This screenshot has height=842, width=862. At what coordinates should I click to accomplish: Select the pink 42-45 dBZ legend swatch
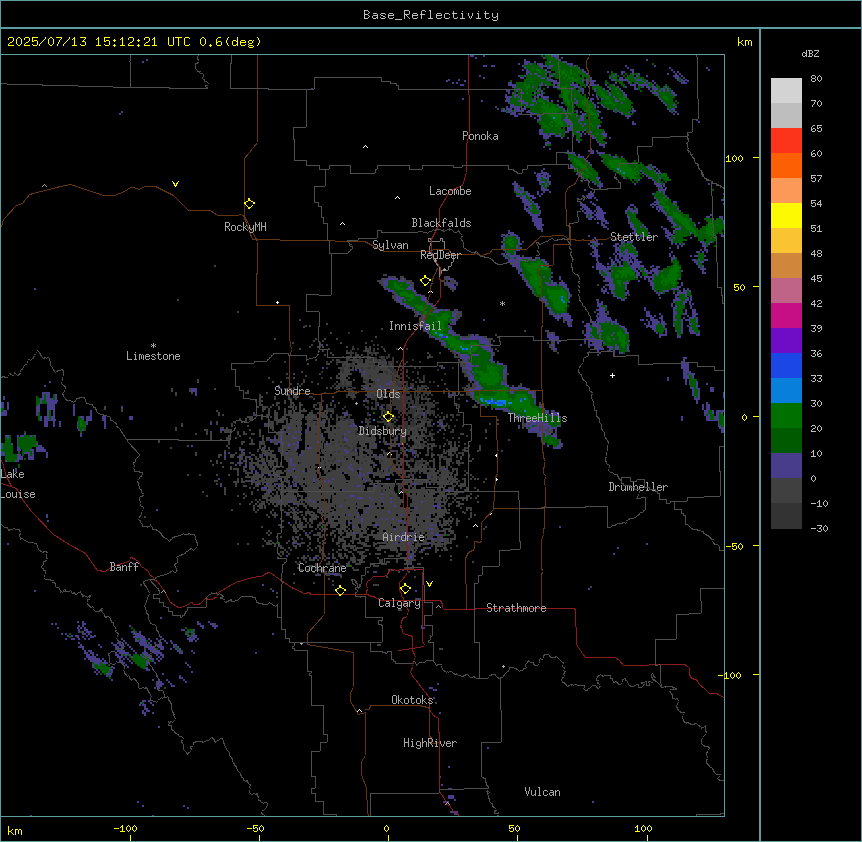pyautogui.click(x=786, y=291)
